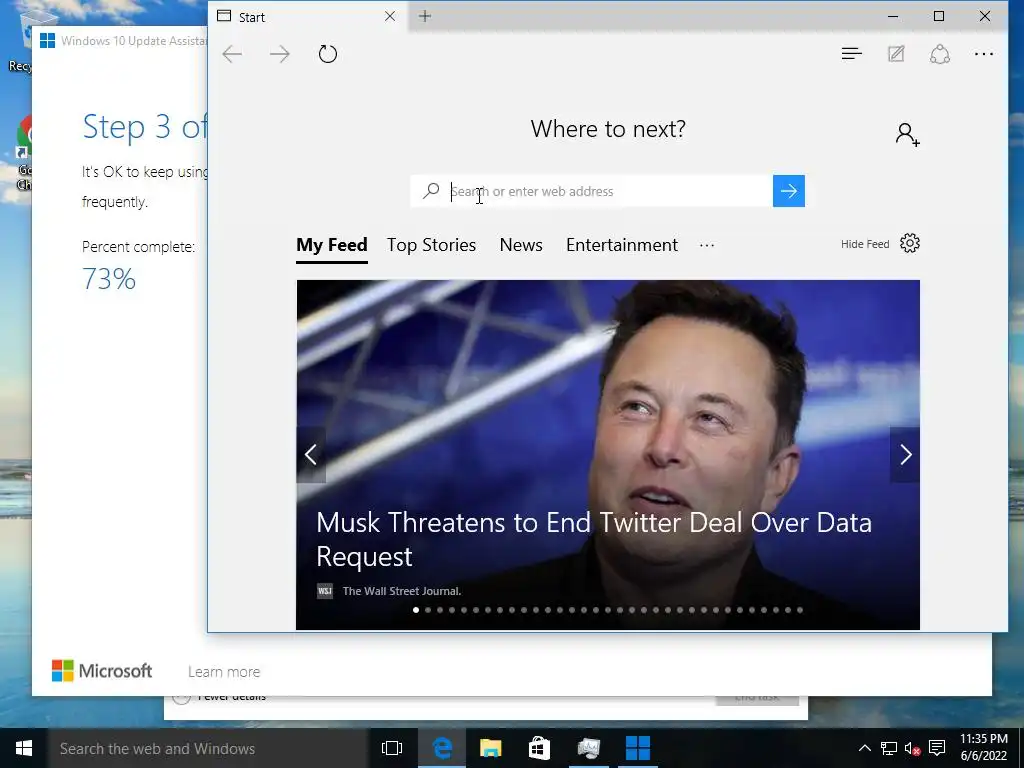Switch to My Feed tab
1024x768 pixels.
point(332,245)
